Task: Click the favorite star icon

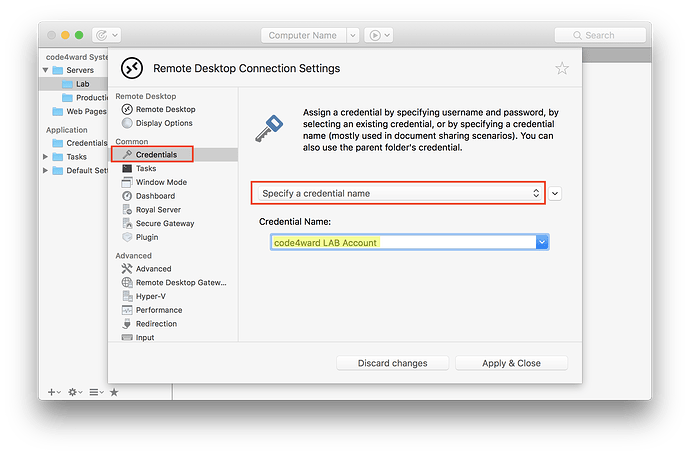Action: tap(562, 69)
